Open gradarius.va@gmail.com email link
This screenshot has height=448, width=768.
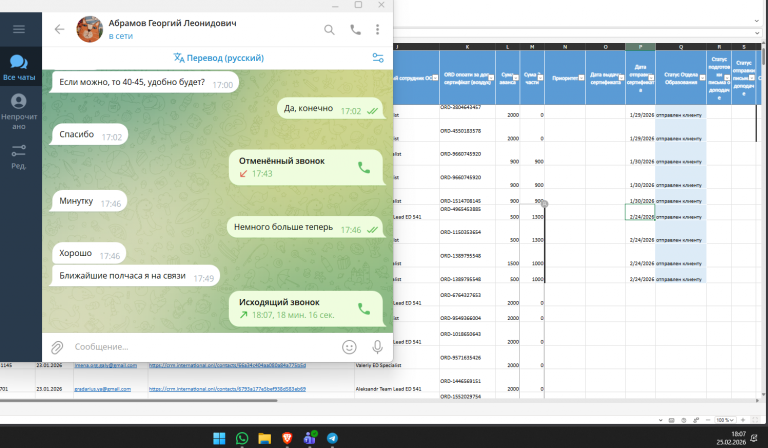[x=103, y=389]
